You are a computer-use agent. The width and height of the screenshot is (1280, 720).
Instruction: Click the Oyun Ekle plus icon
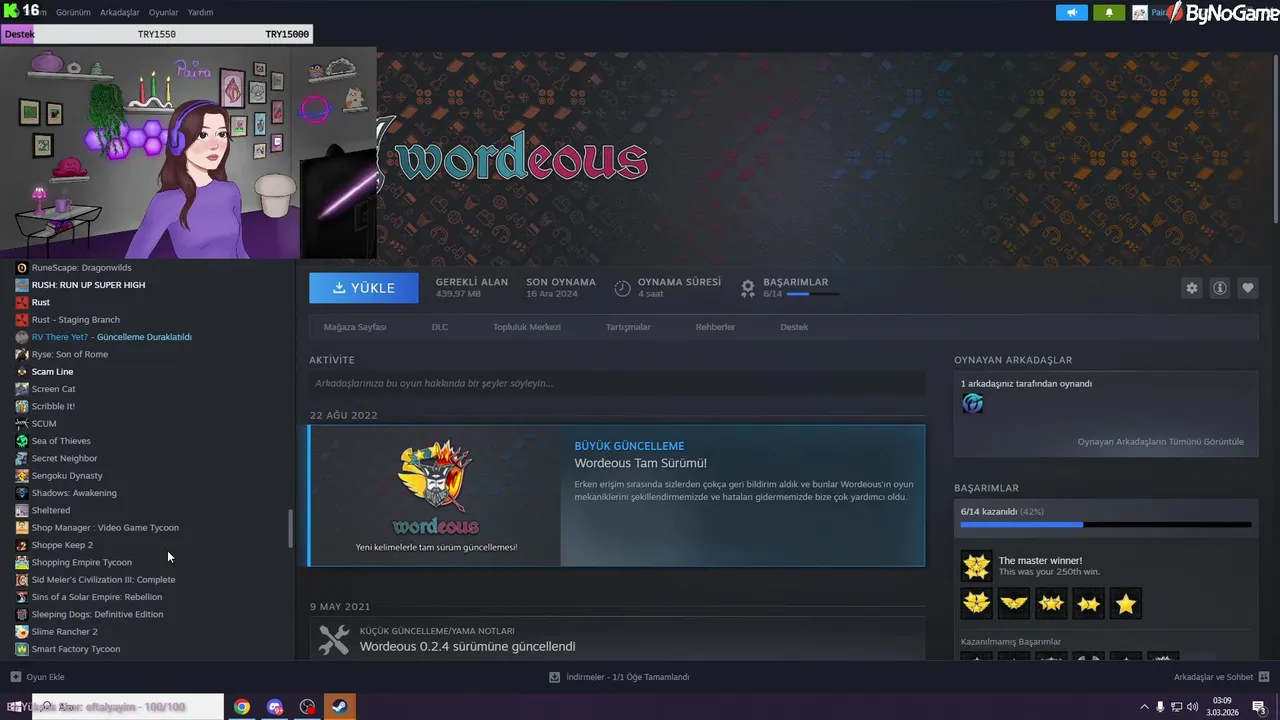[15, 677]
